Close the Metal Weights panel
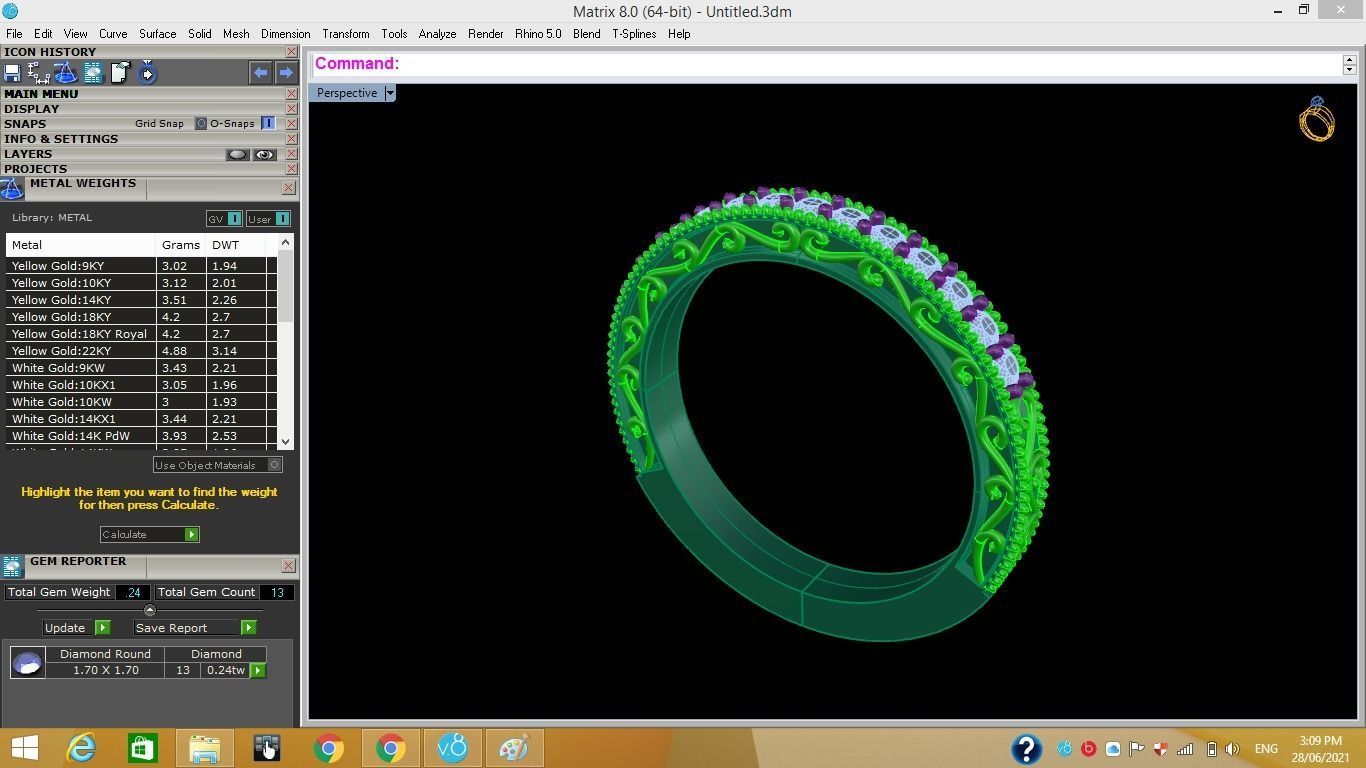Viewport: 1366px width, 768px height. [288, 187]
